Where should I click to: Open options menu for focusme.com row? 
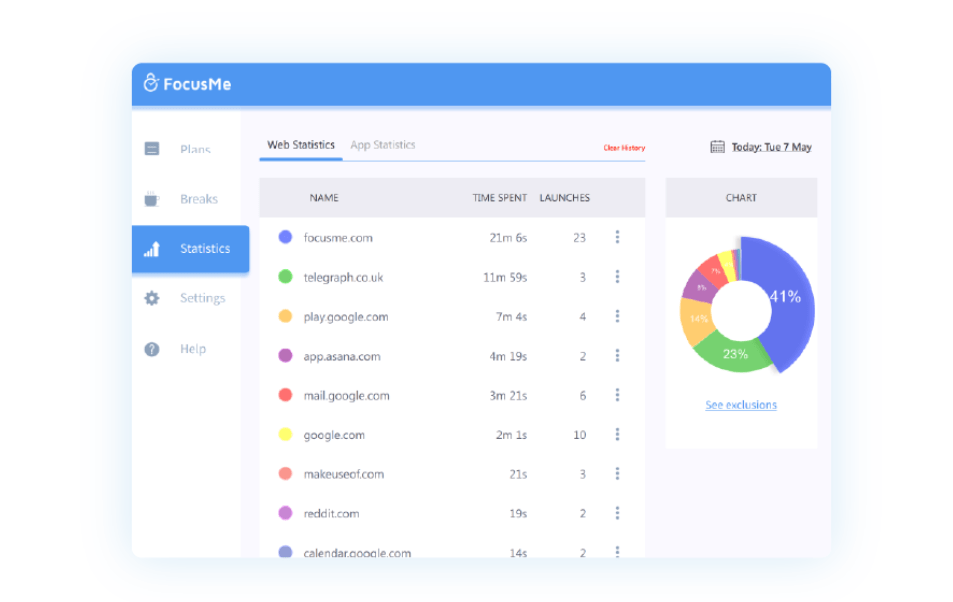617,237
